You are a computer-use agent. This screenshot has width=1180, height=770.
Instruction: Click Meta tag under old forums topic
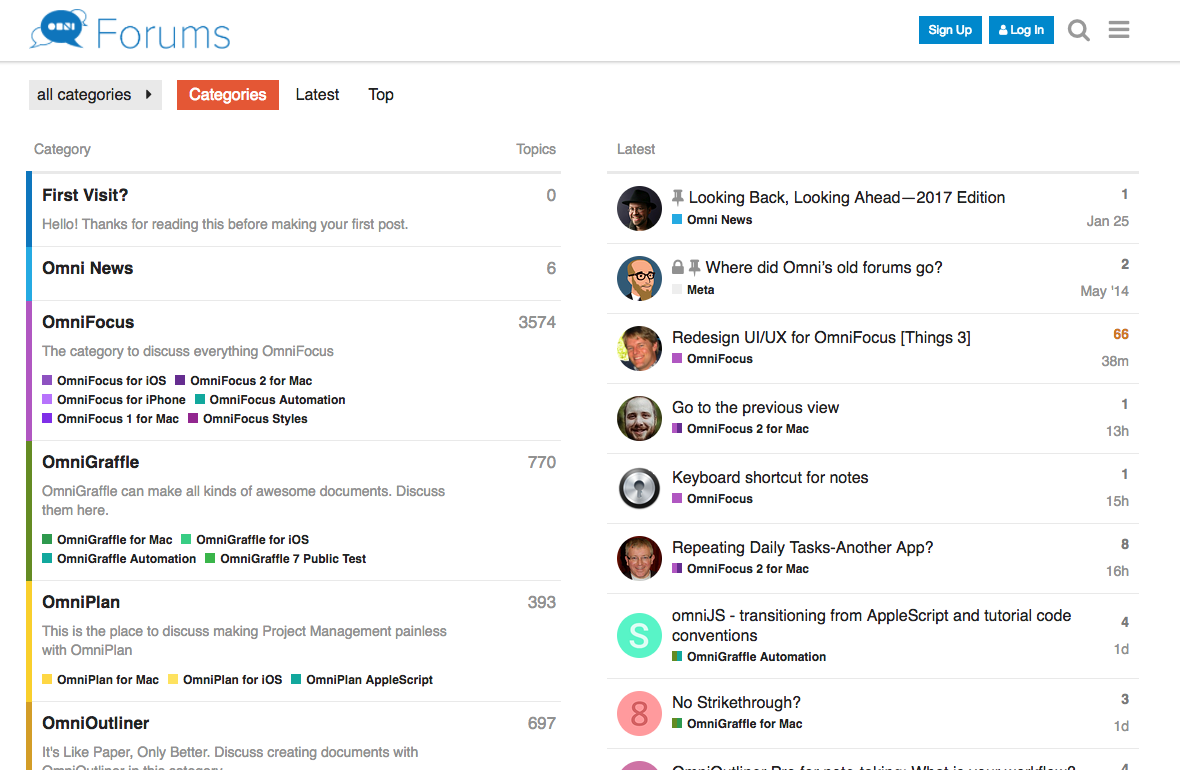click(693, 290)
